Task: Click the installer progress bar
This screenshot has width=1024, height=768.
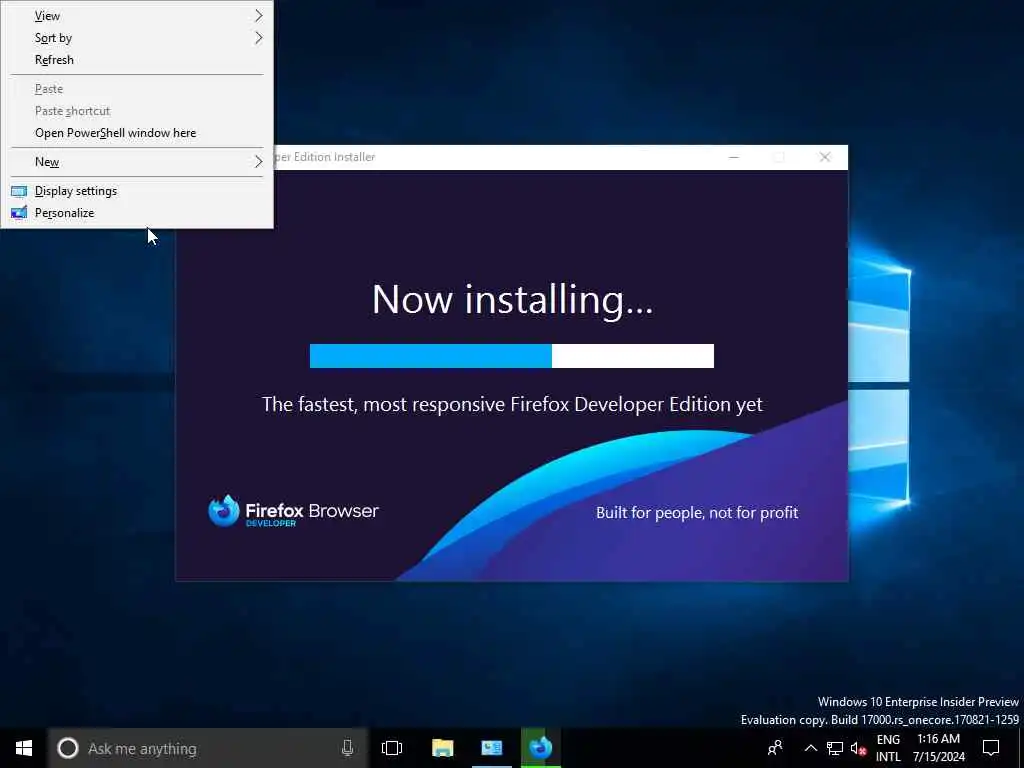Action: (x=511, y=356)
